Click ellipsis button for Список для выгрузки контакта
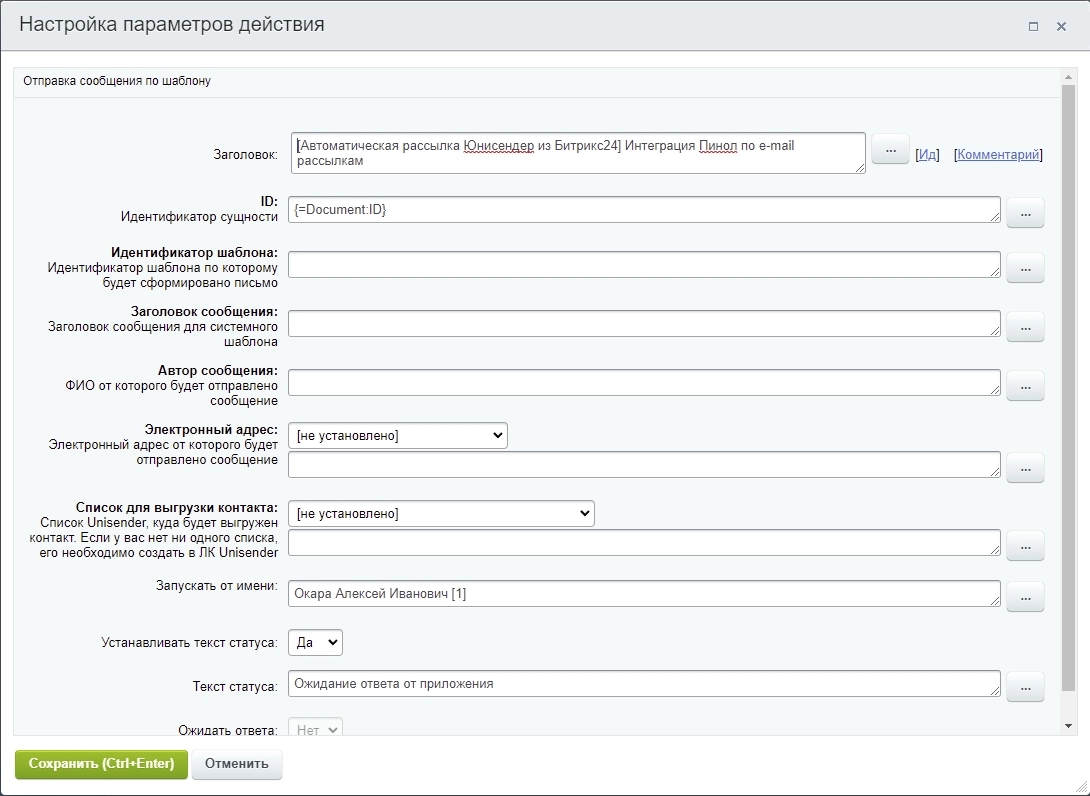Image resolution: width=1090 pixels, height=796 pixels. [1025, 545]
